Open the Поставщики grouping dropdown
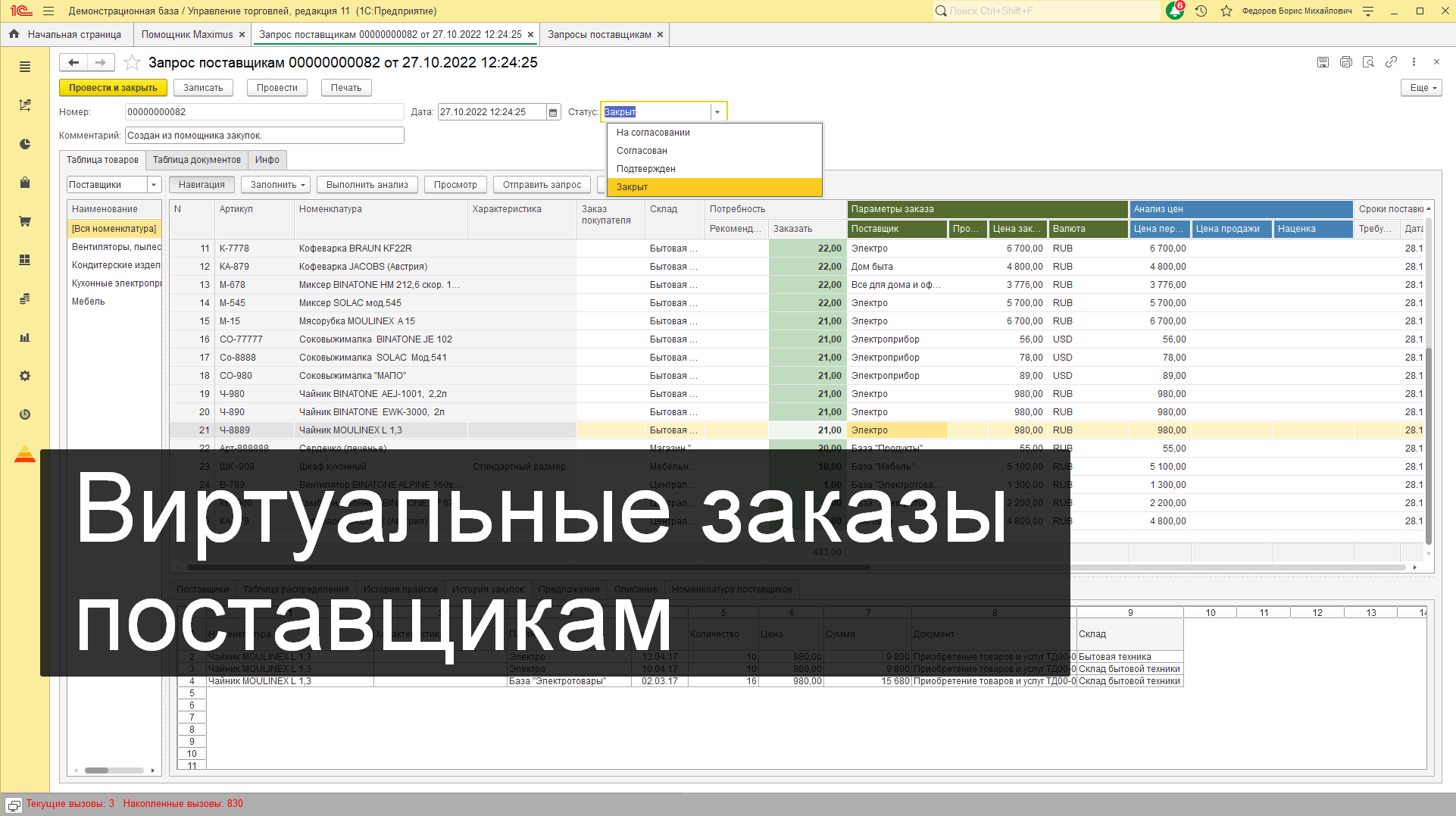This screenshot has height=816, width=1456. pyautogui.click(x=154, y=185)
